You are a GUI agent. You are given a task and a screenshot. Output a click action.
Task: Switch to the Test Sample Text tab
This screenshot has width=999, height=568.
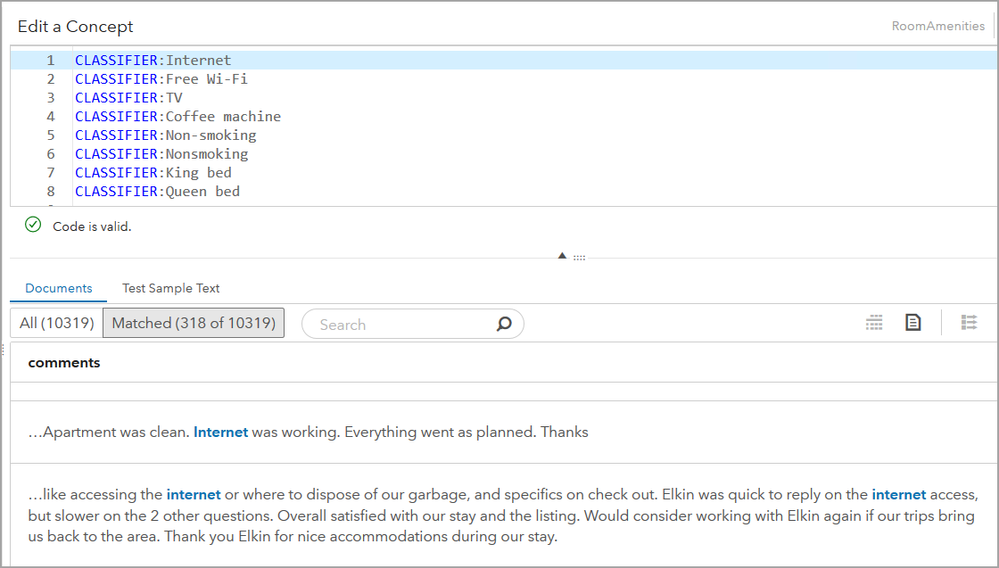pos(171,288)
